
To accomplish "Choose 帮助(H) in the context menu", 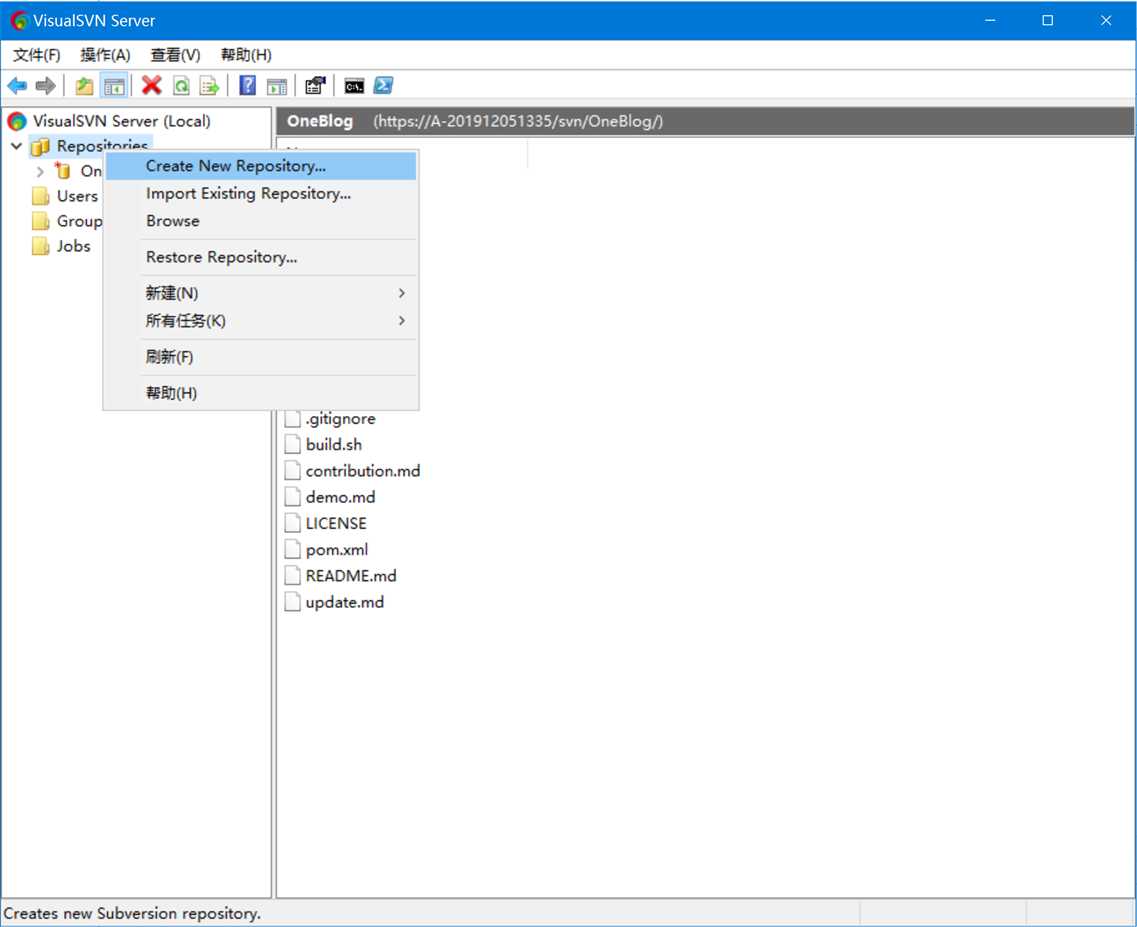I will tap(261, 393).
